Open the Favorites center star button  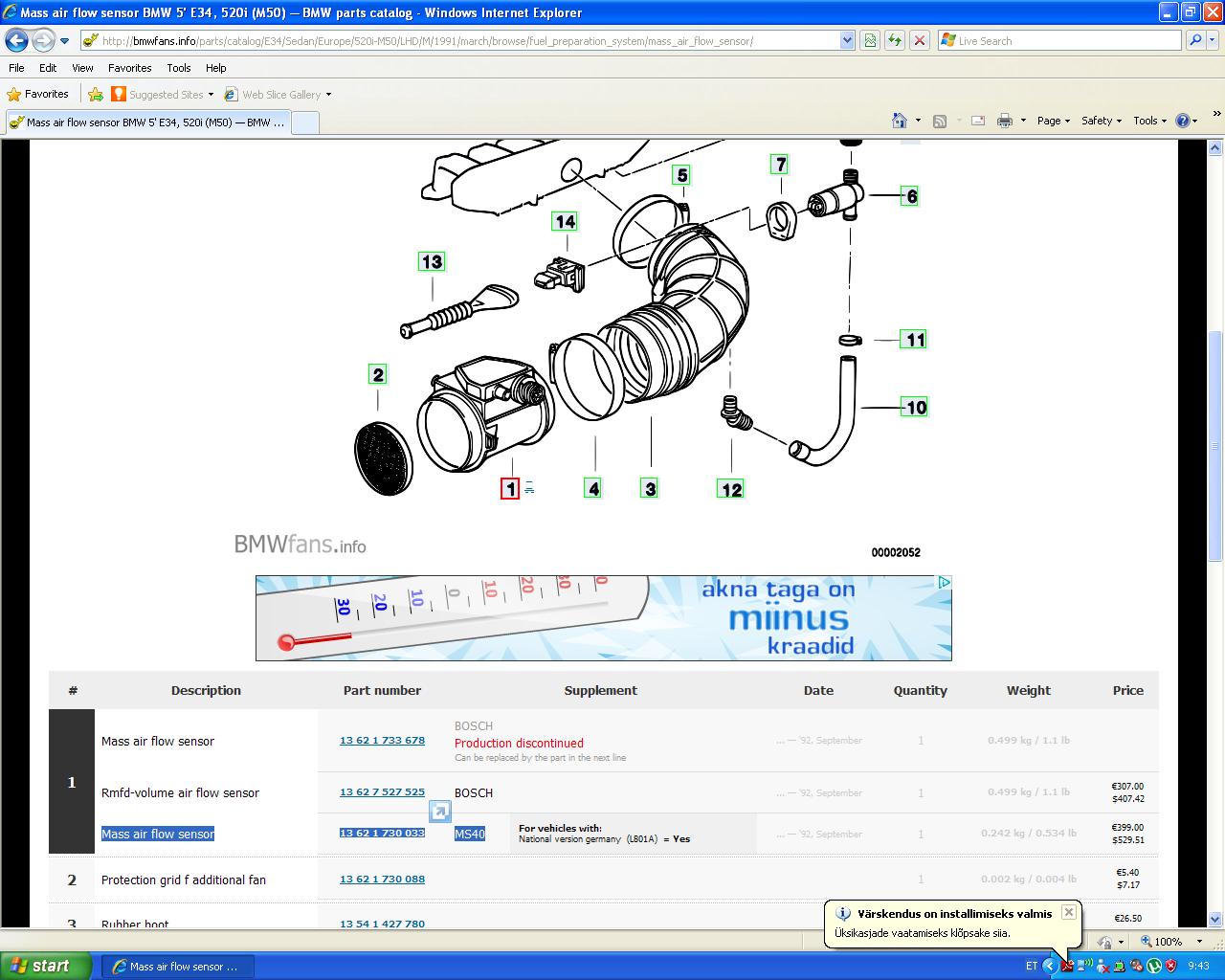(38, 94)
